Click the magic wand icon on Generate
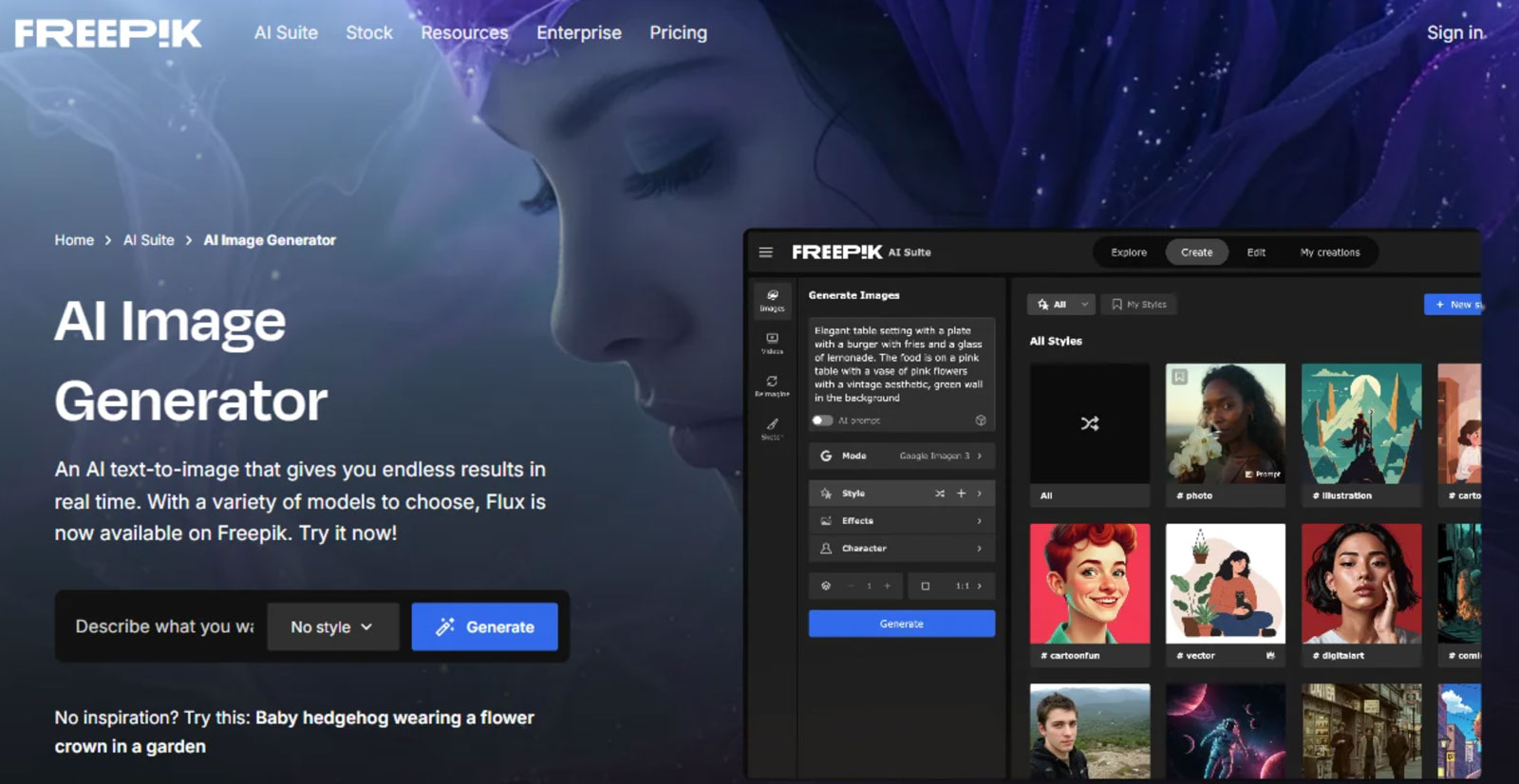 (445, 626)
